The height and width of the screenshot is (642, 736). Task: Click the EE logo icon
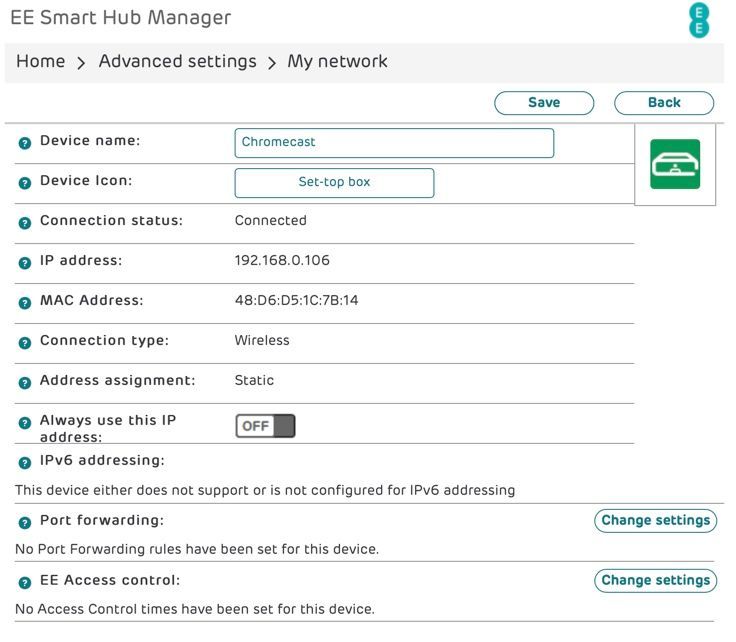coord(699,20)
